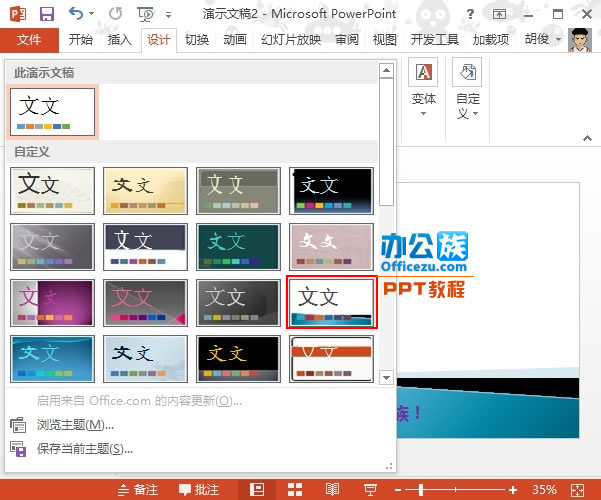Click the zoom in plus button
601x500 pixels.
pos(513,490)
